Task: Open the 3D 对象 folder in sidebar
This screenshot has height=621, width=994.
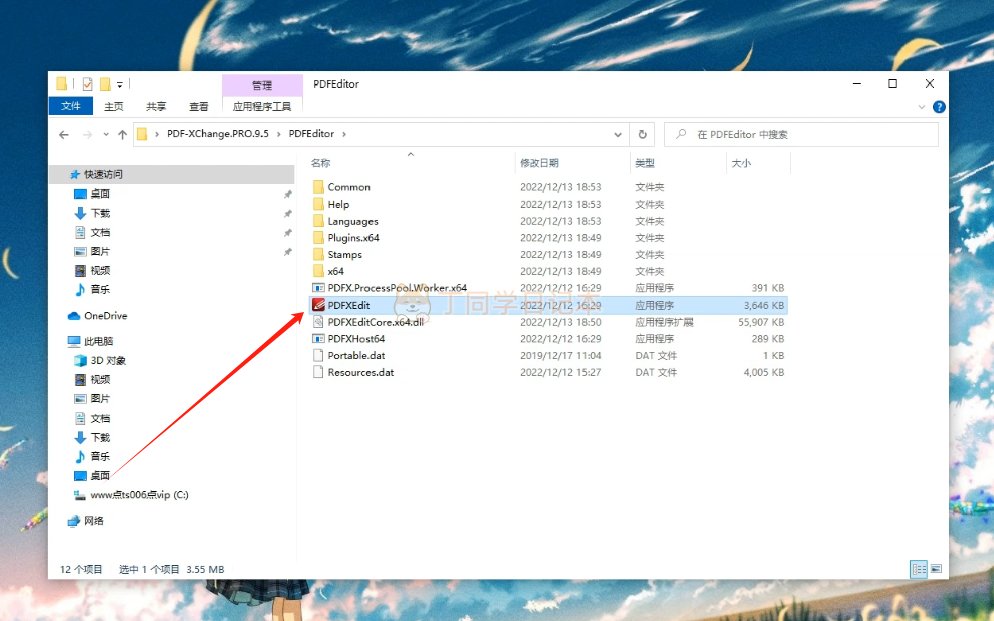Action: tap(108, 360)
